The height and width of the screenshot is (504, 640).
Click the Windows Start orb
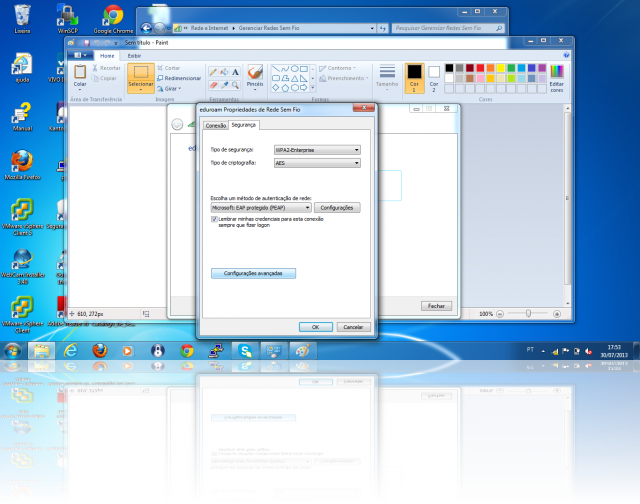[12, 351]
